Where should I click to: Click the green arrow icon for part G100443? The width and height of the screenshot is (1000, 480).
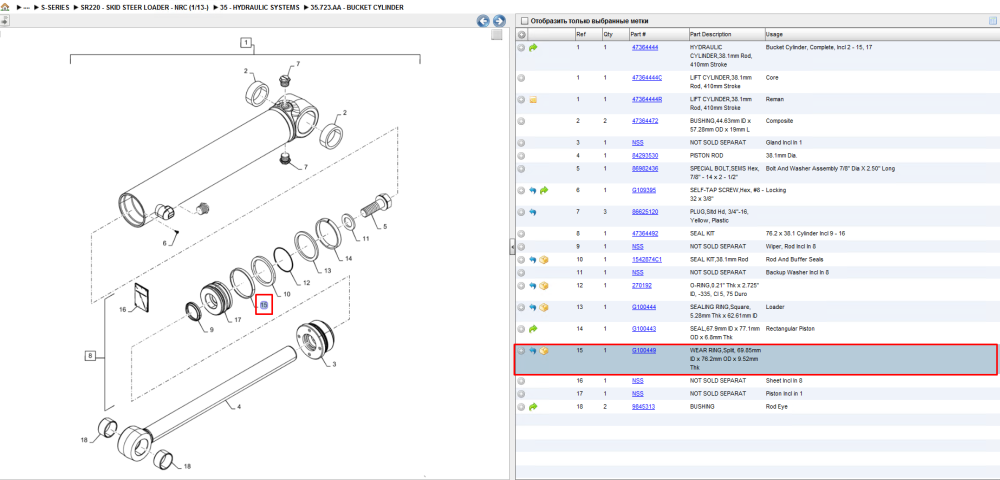533,329
